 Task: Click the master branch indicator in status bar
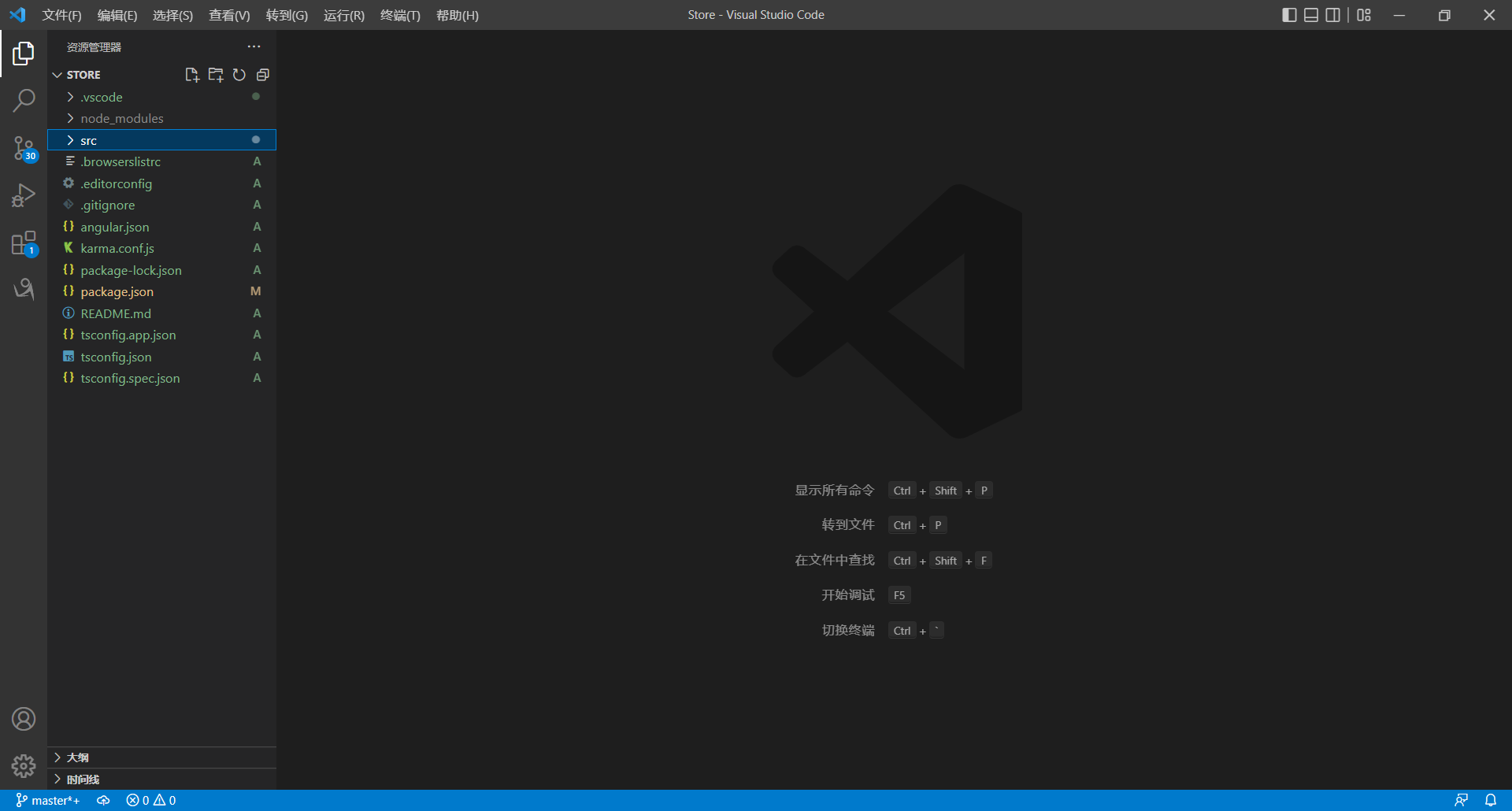48,801
